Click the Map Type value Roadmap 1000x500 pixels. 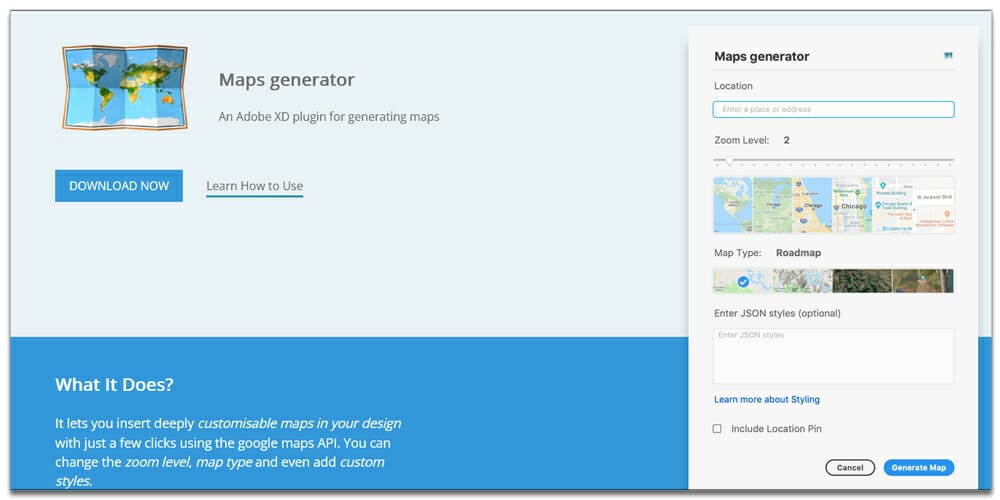coord(798,253)
